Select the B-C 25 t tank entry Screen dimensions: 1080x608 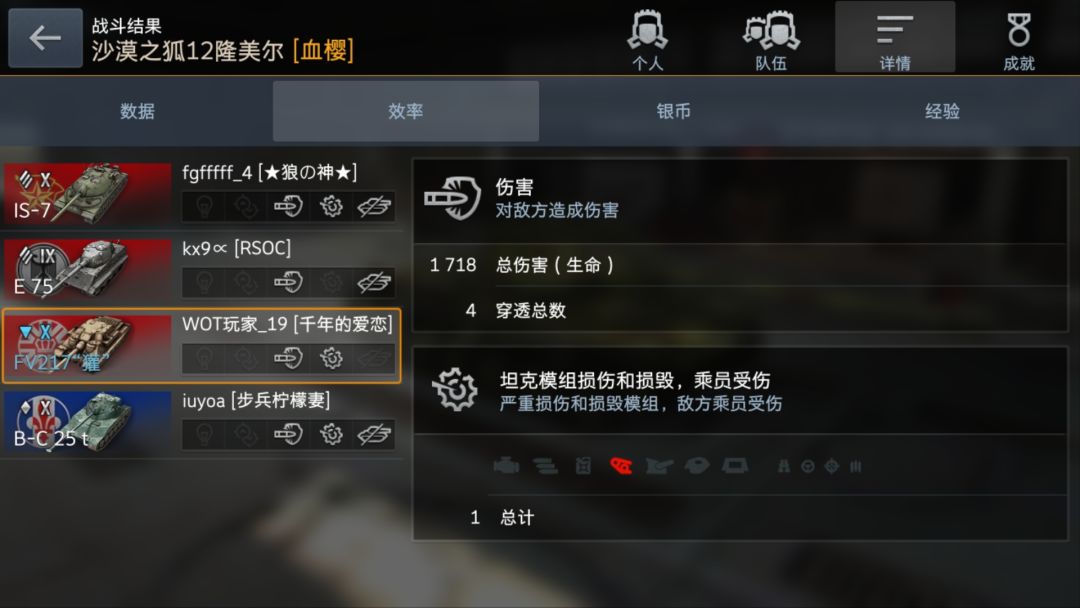pyautogui.click(x=201, y=422)
